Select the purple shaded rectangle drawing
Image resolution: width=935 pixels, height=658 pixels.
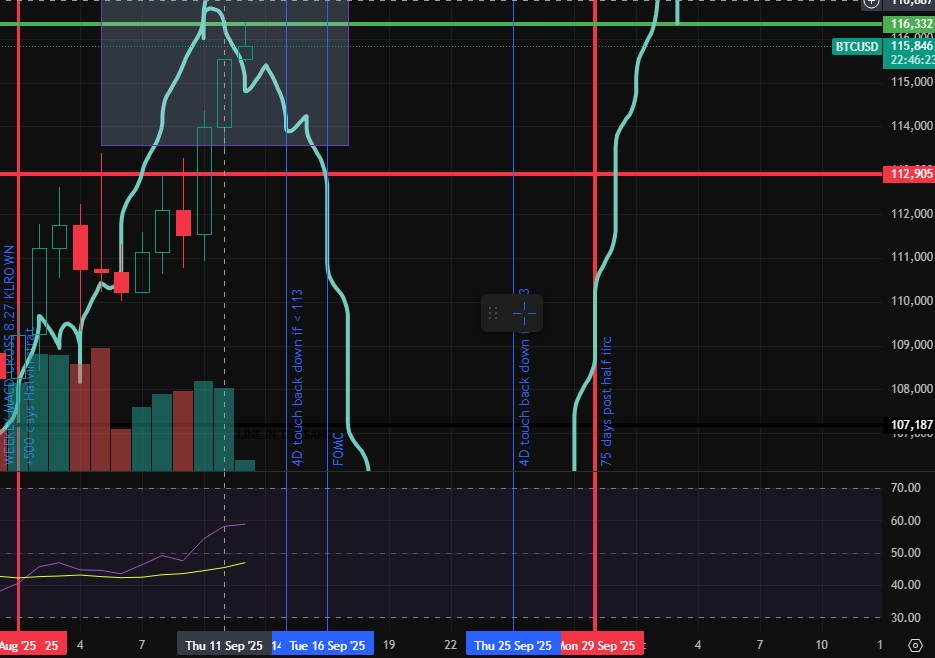point(225,73)
